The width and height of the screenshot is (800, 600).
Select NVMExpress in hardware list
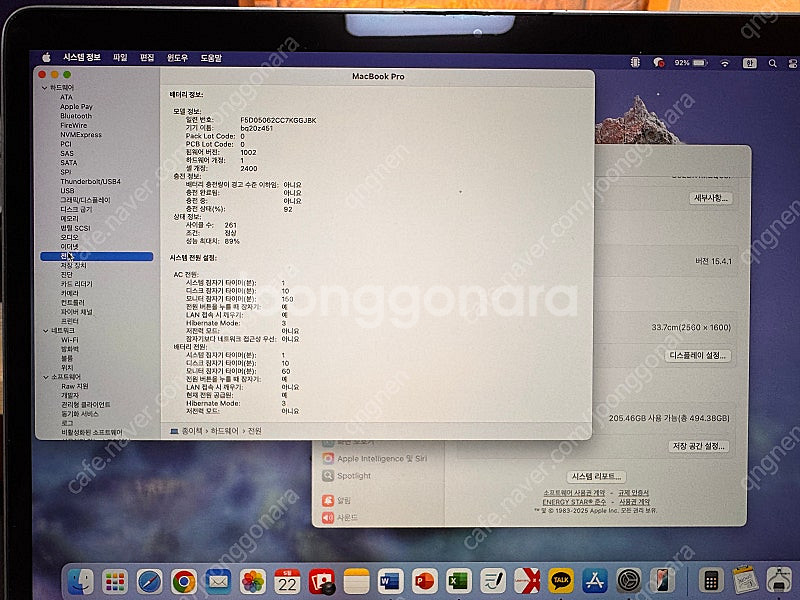click(81, 135)
